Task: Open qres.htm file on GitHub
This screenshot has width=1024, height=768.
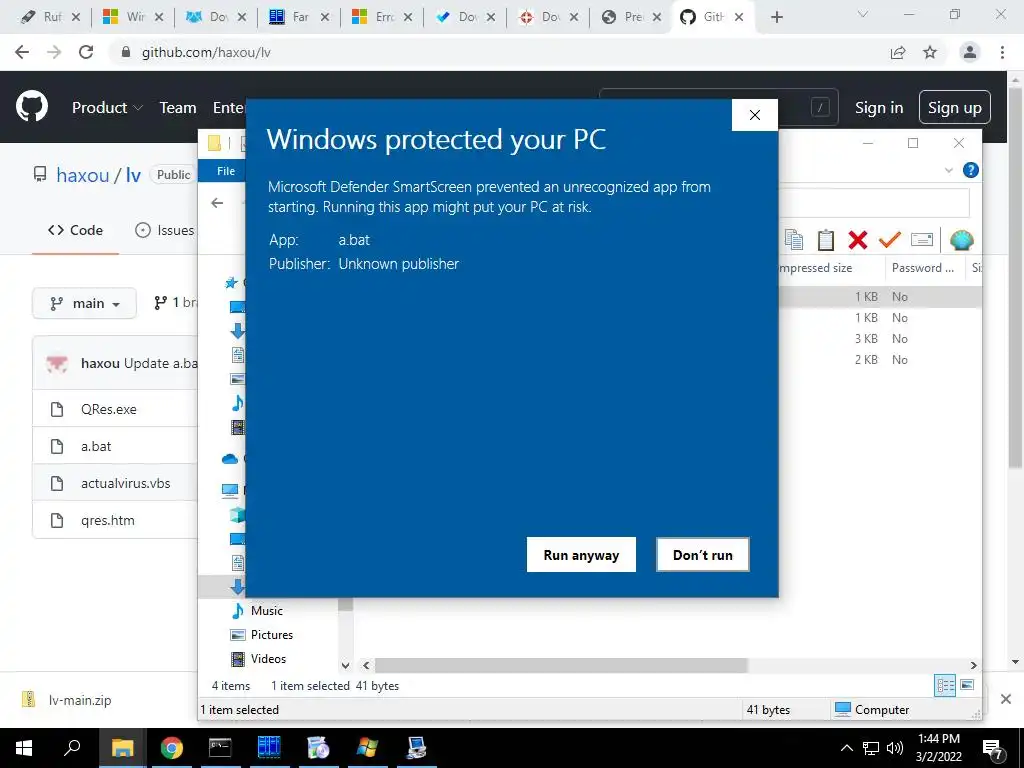Action: tap(108, 520)
